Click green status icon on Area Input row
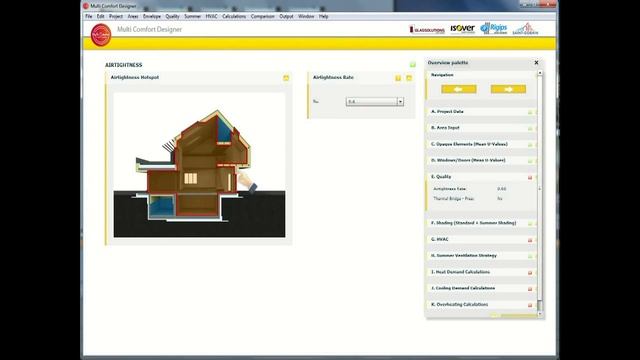 click(530, 129)
